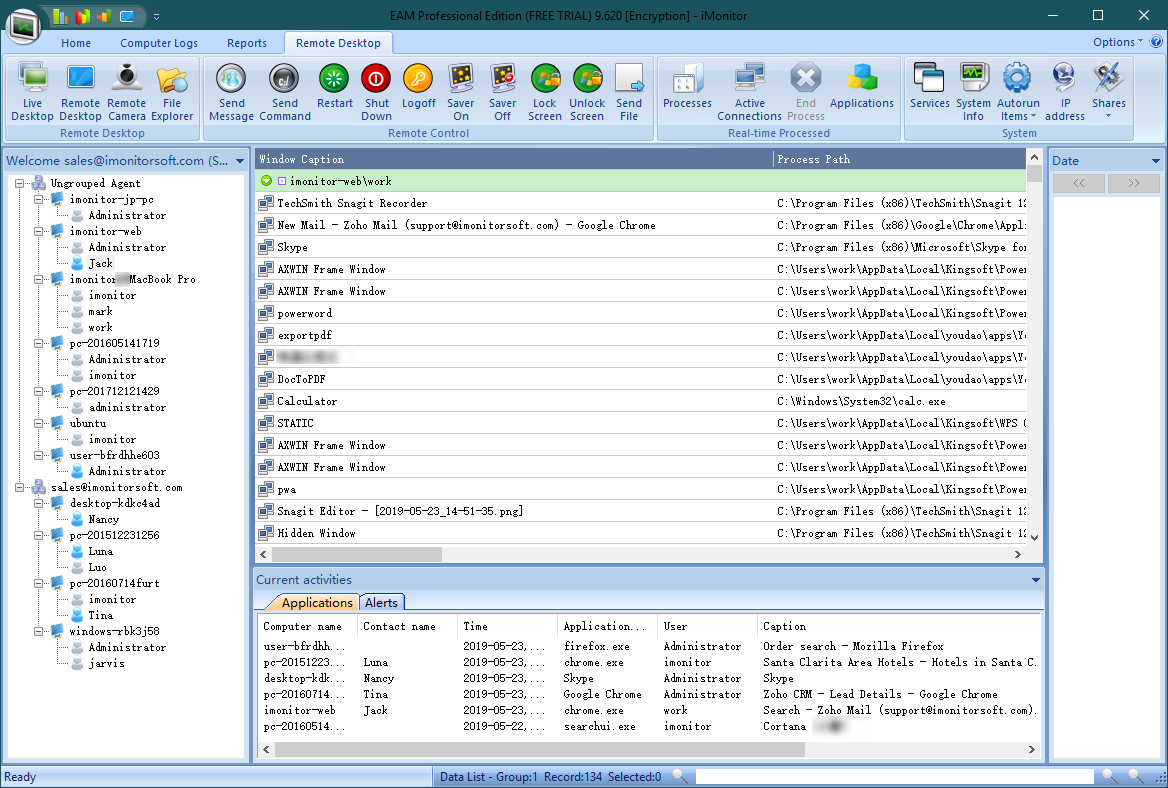The height and width of the screenshot is (788, 1168).
Task: Sort activities by Computer name column
Action: [308, 626]
